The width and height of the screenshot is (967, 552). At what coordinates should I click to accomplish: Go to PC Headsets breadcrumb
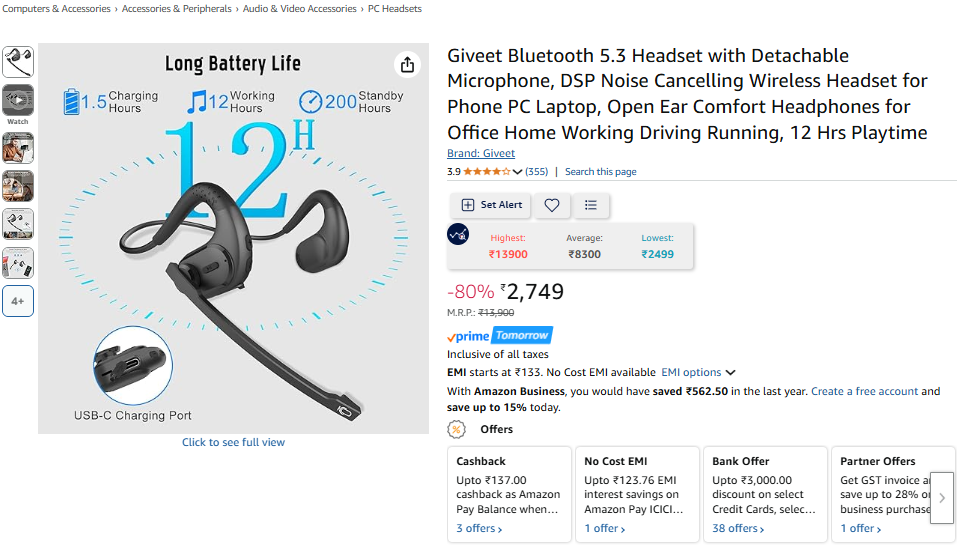coord(395,9)
